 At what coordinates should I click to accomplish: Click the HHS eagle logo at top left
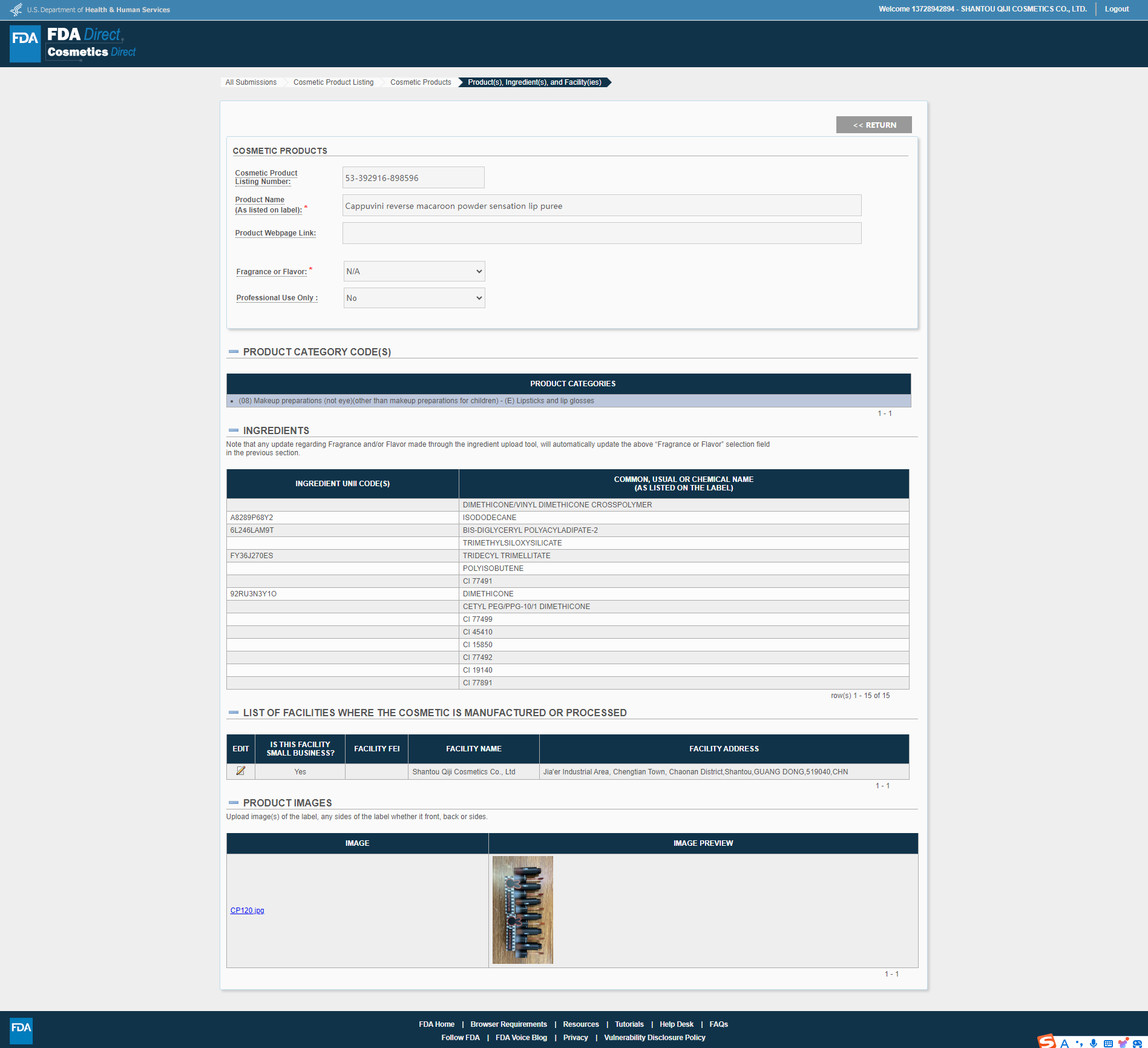16,10
